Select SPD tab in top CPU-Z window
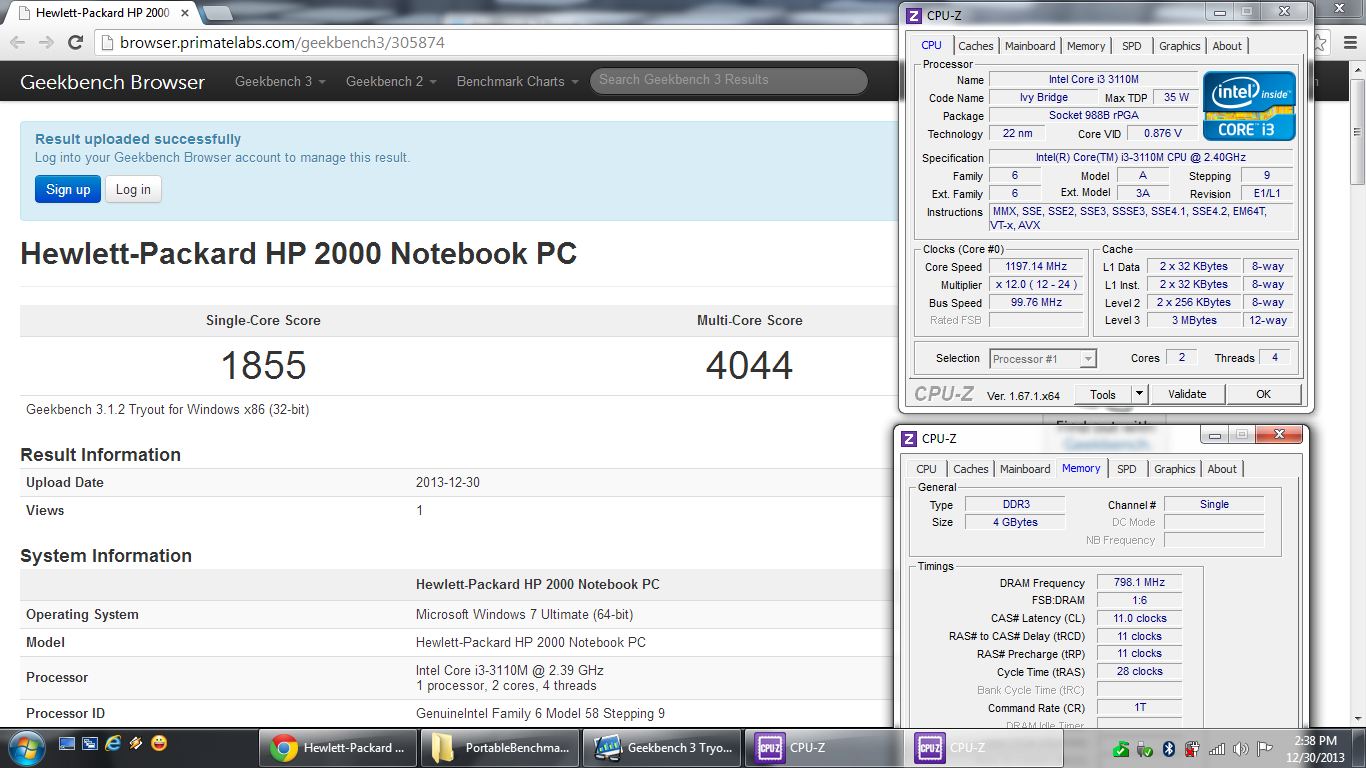This screenshot has width=1366, height=768. [1131, 46]
